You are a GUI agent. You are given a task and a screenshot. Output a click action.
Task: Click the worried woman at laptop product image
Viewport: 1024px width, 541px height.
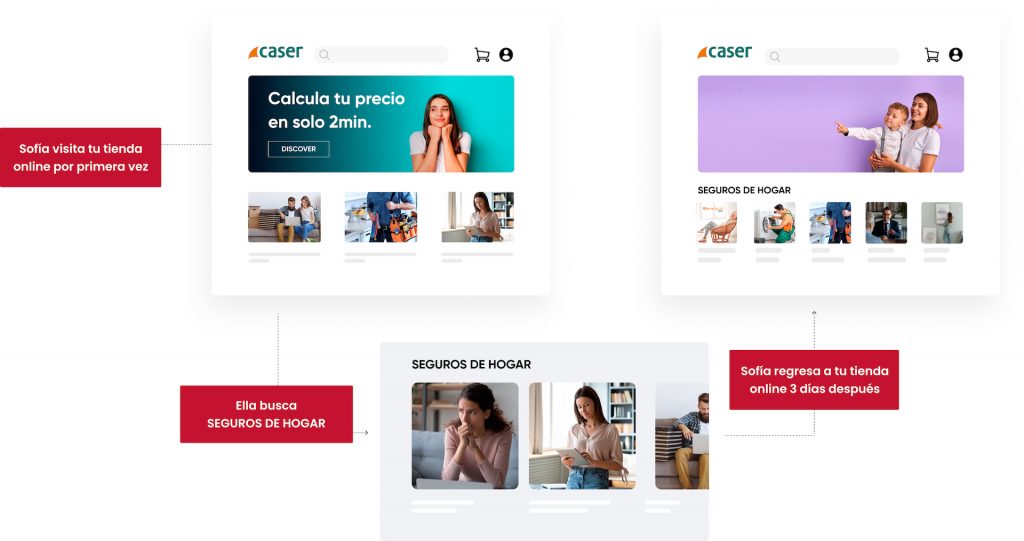pyautogui.click(x=465, y=436)
